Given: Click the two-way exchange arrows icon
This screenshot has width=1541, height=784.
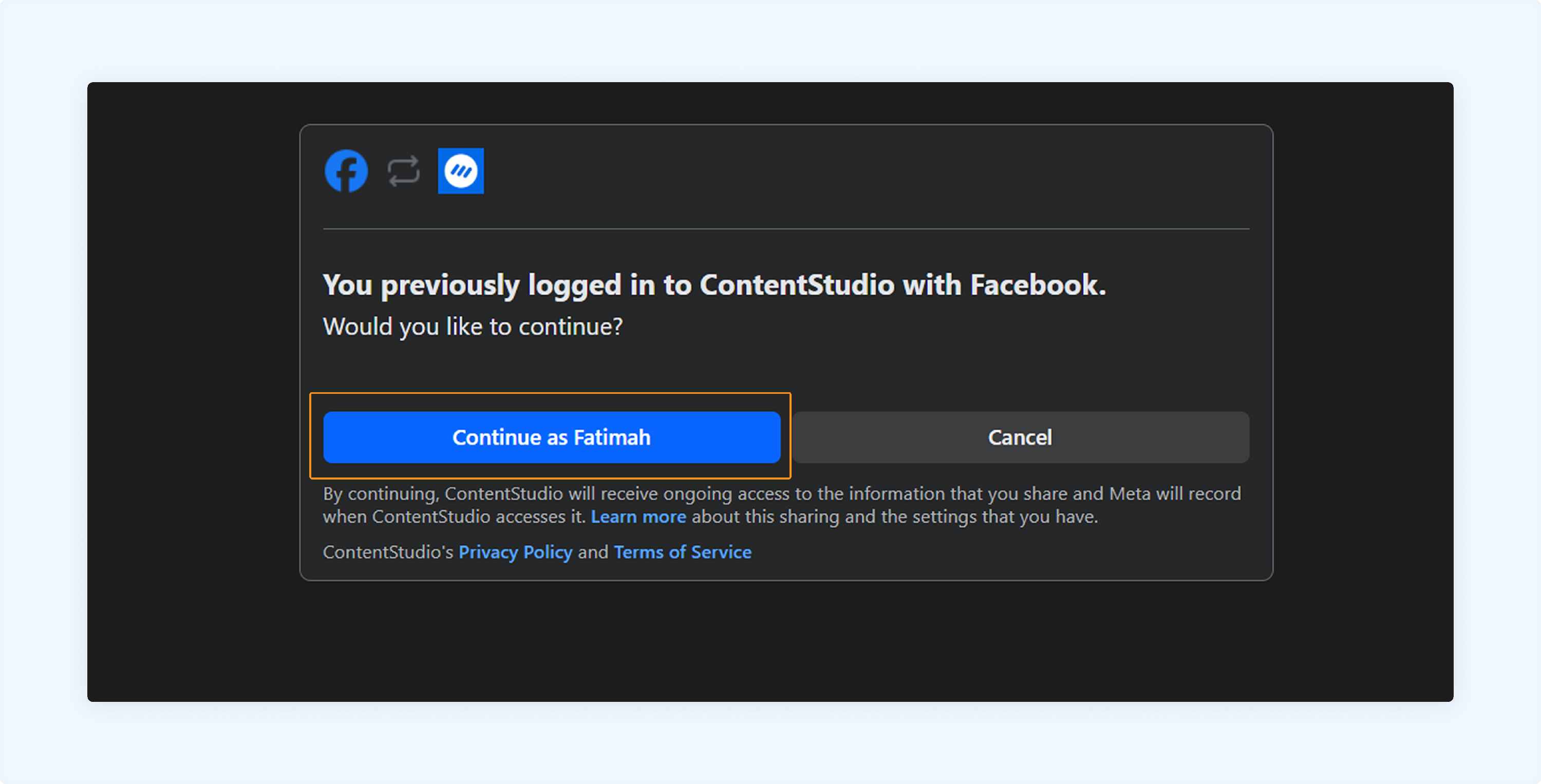Looking at the screenshot, I should coord(403,171).
